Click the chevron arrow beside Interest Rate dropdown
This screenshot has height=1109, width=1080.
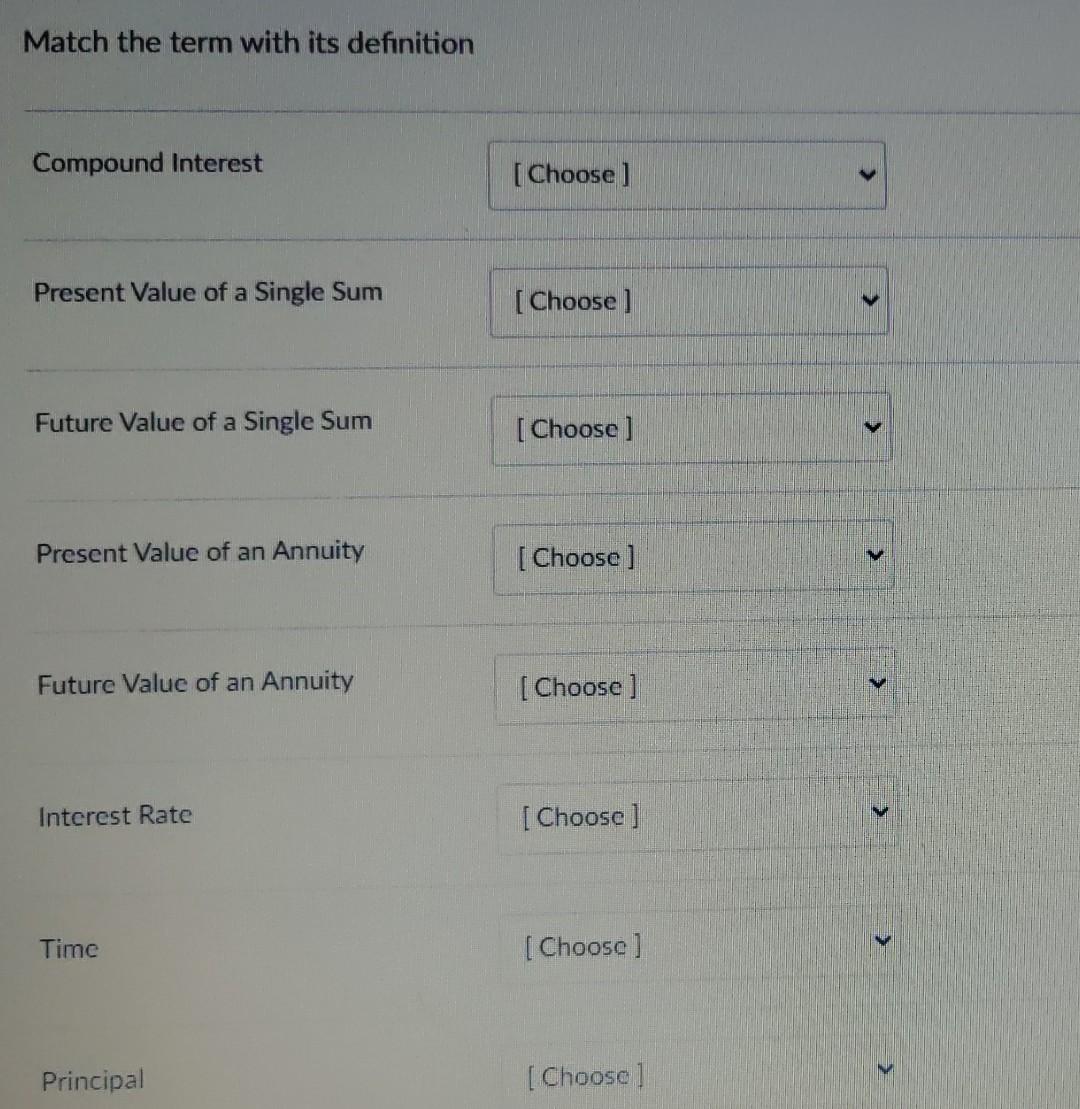coord(879,811)
